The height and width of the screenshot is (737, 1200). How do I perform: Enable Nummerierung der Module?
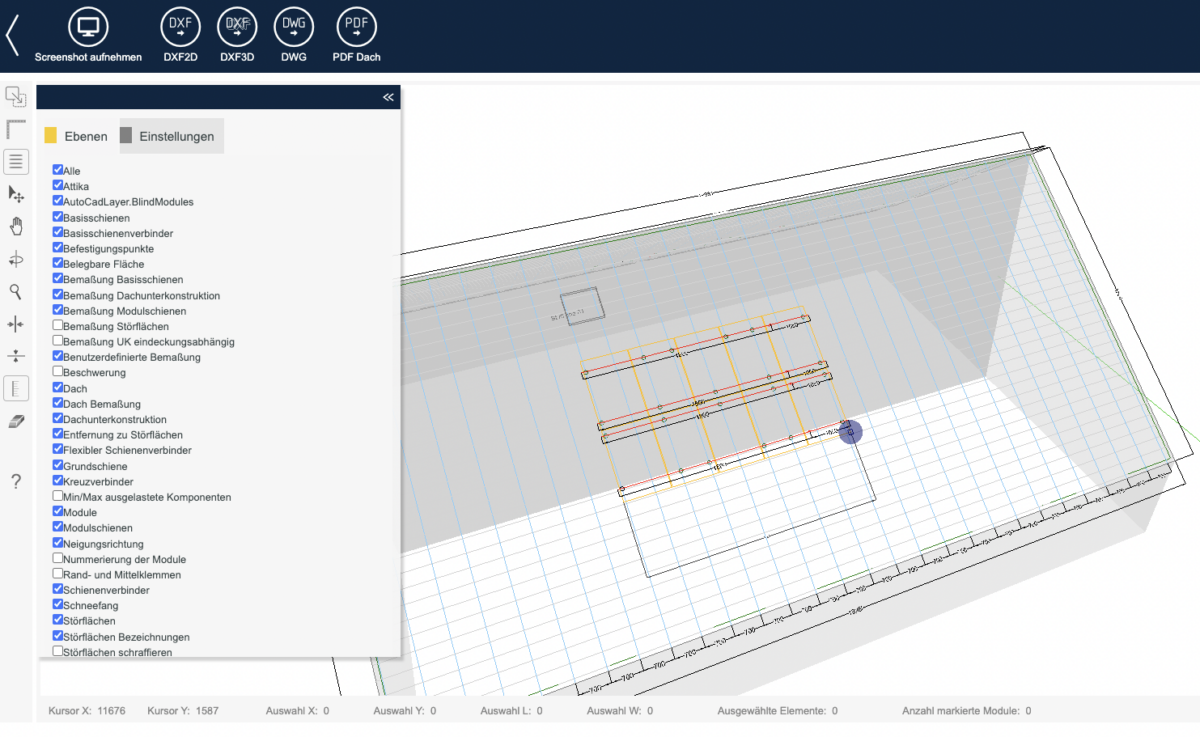pyautogui.click(x=58, y=558)
